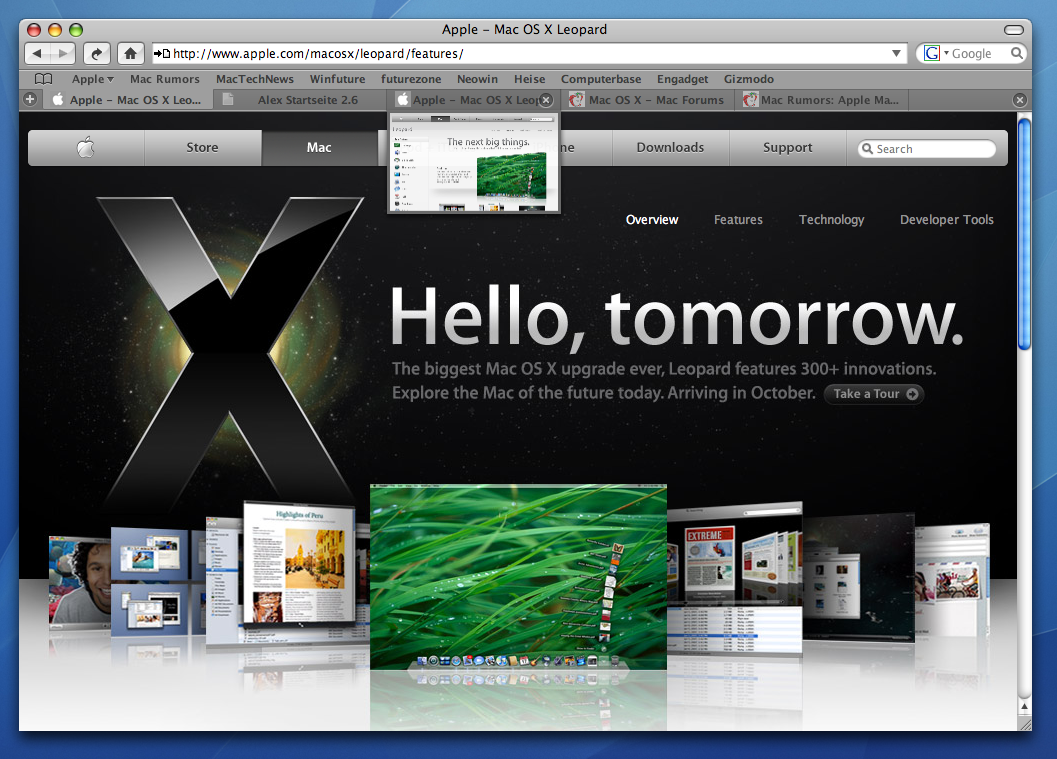Viewport: 1057px width, 759px height.
Task: Open the Developer Tools section link
Action: coord(946,220)
